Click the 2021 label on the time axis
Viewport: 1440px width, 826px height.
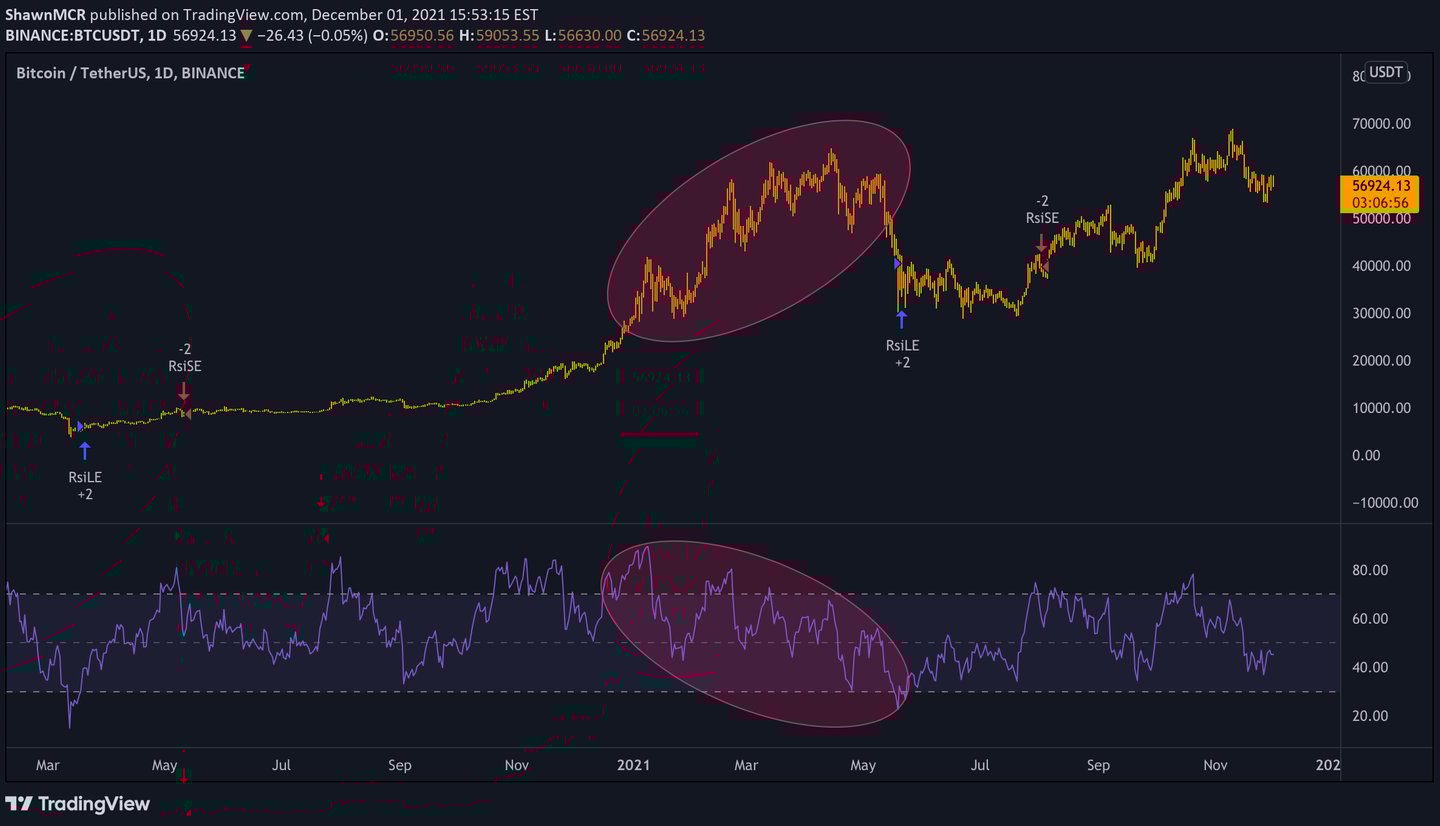tap(634, 765)
